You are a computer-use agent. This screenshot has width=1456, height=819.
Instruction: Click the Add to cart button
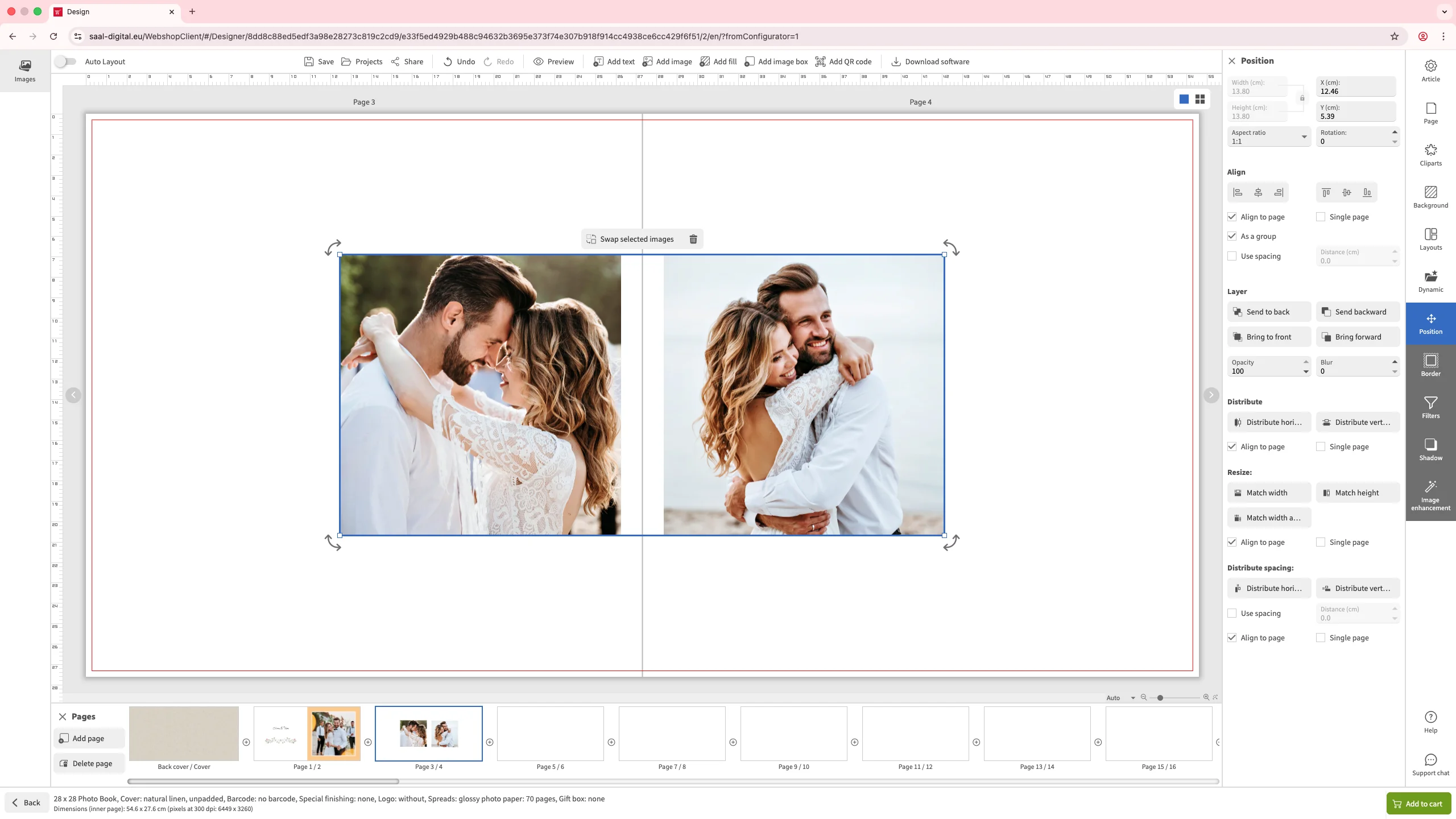coord(1418,804)
